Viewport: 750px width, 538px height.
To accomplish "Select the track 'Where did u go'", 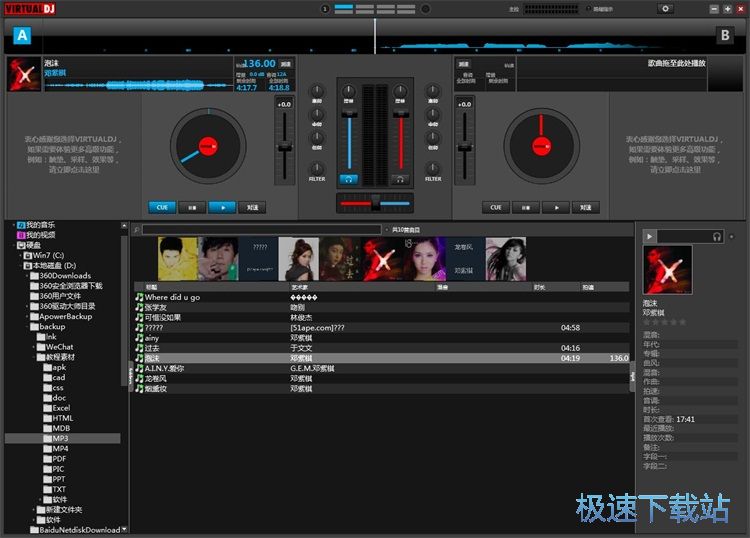I will 381,297.
